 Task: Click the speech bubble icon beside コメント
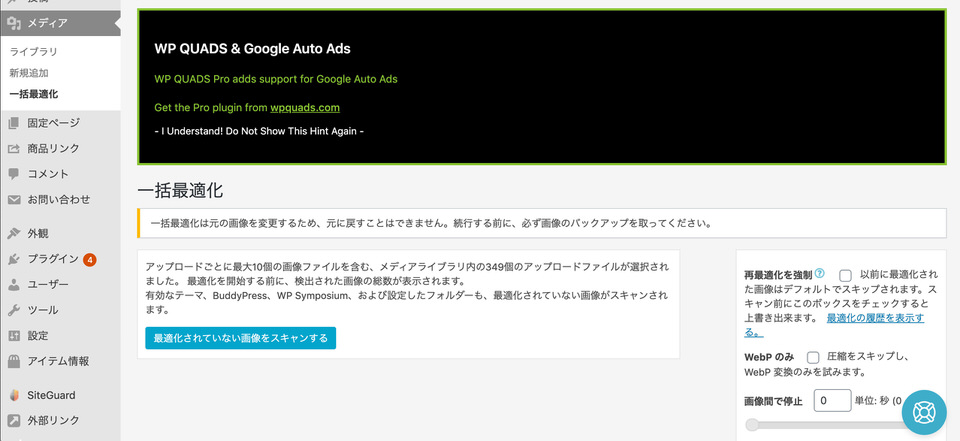coord(14,174)
